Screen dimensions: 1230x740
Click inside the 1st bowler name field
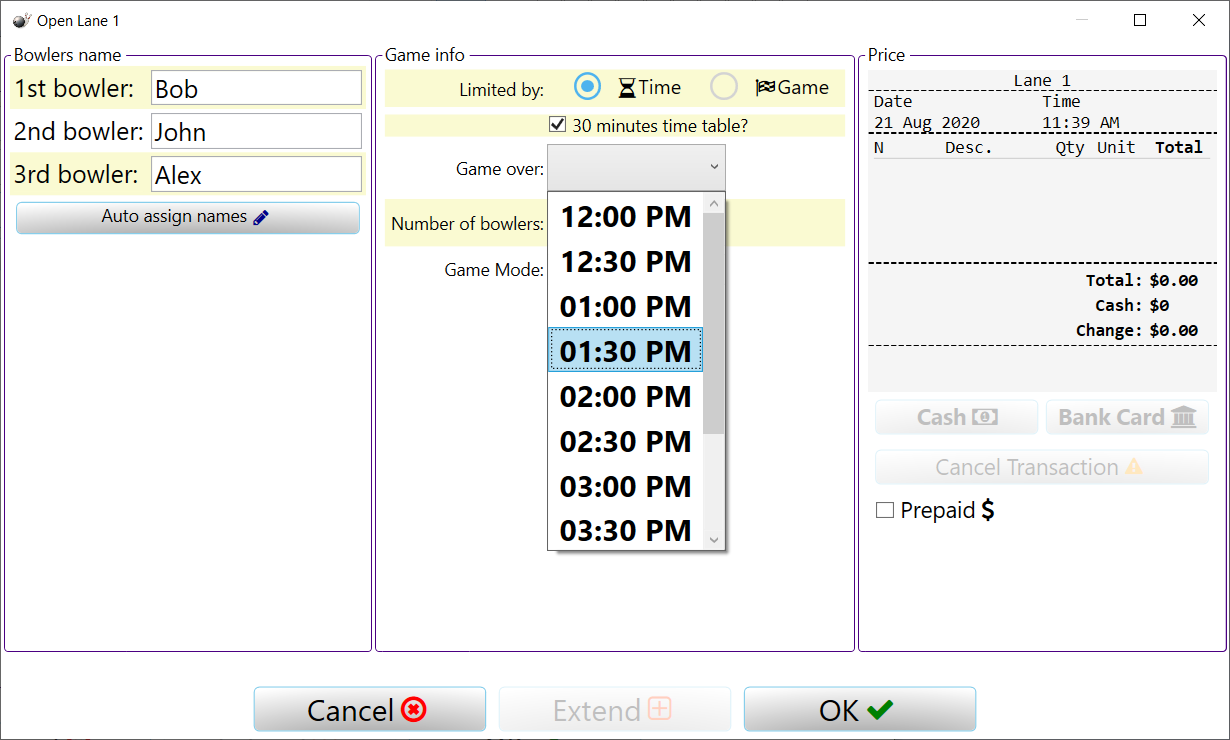(x=255, y=88)
